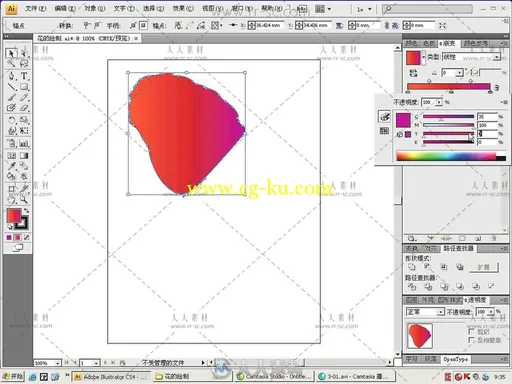The image size is (512, 384).
Task: Open the 对象 (Object) menu
Action: 95,9
